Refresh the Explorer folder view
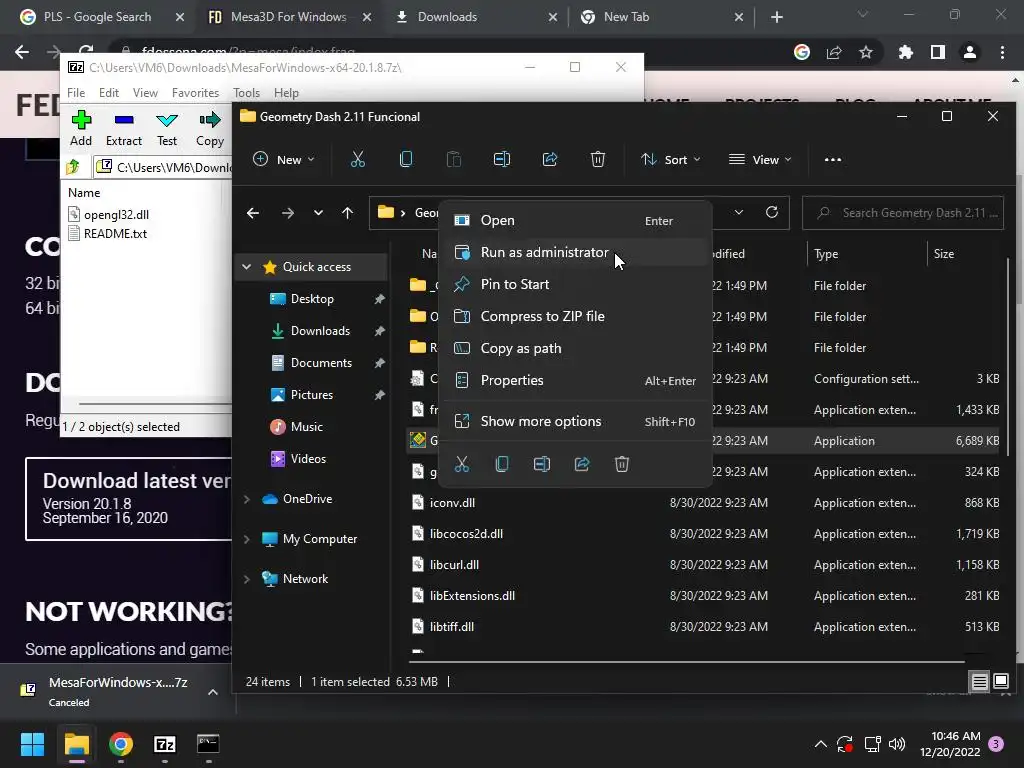 point(771,212)
